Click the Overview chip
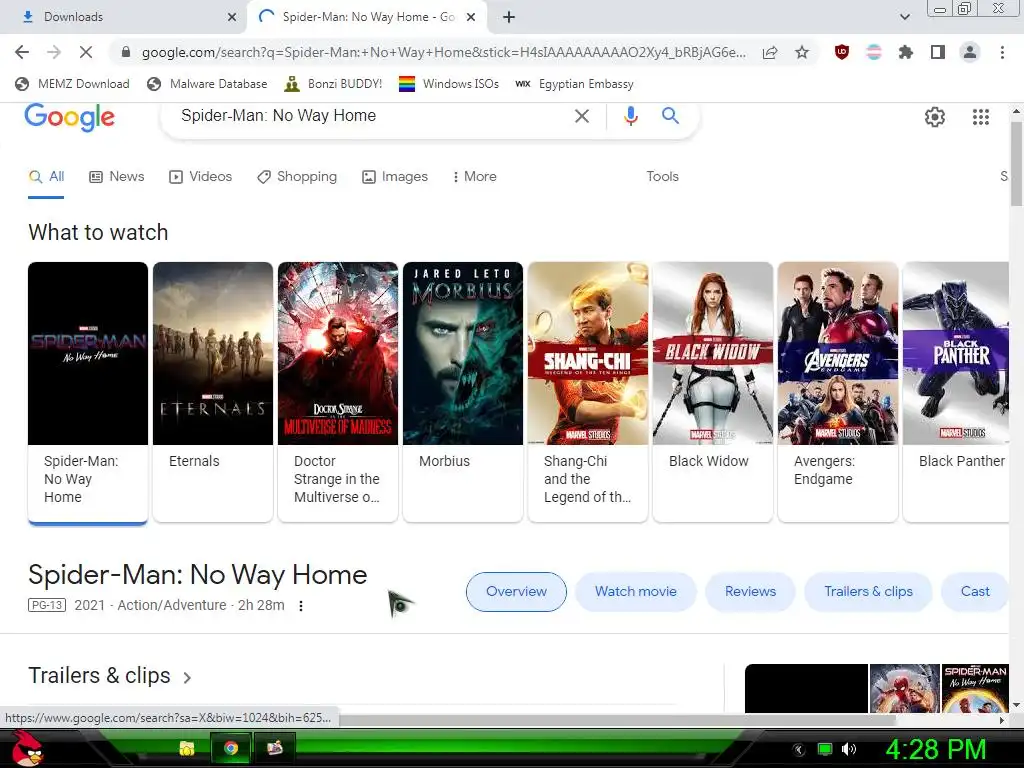 [516, 592]
